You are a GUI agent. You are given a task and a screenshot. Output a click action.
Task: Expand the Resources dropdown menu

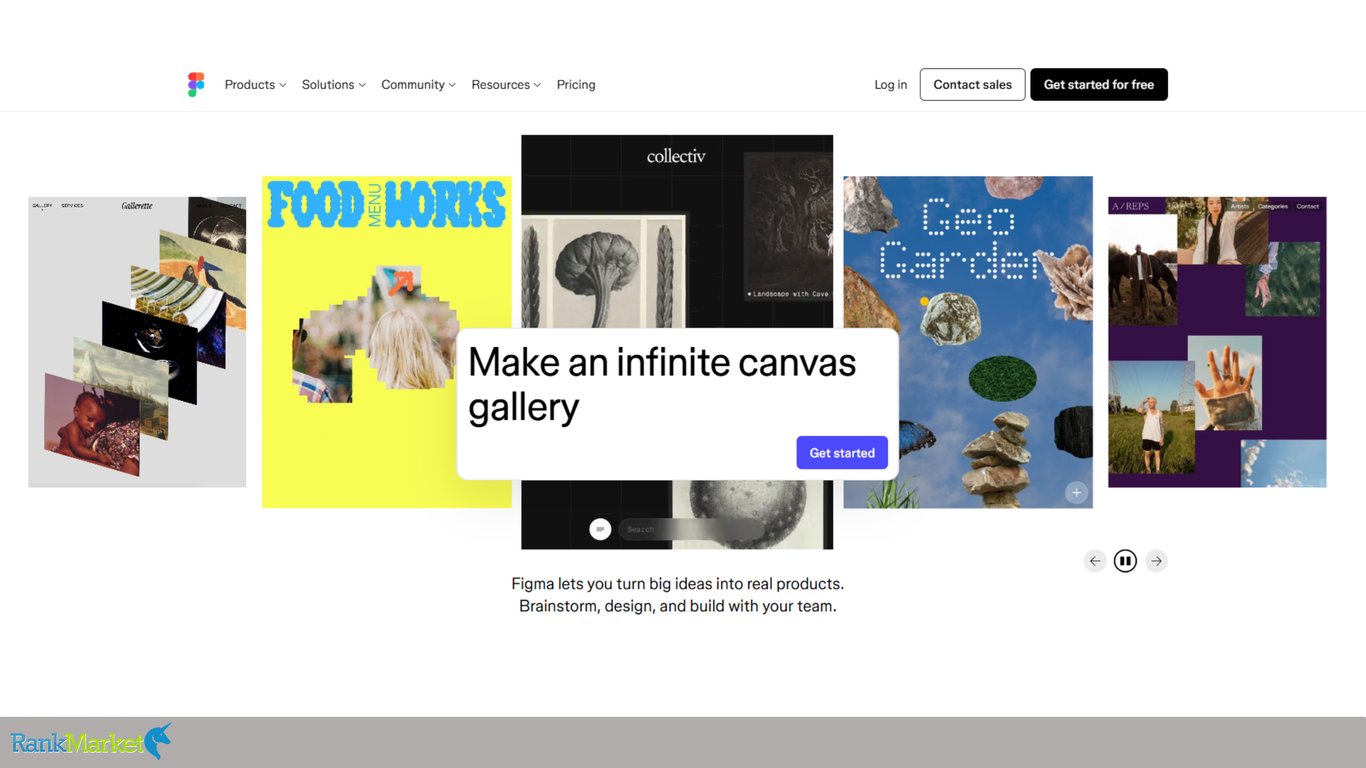point(506,85)
